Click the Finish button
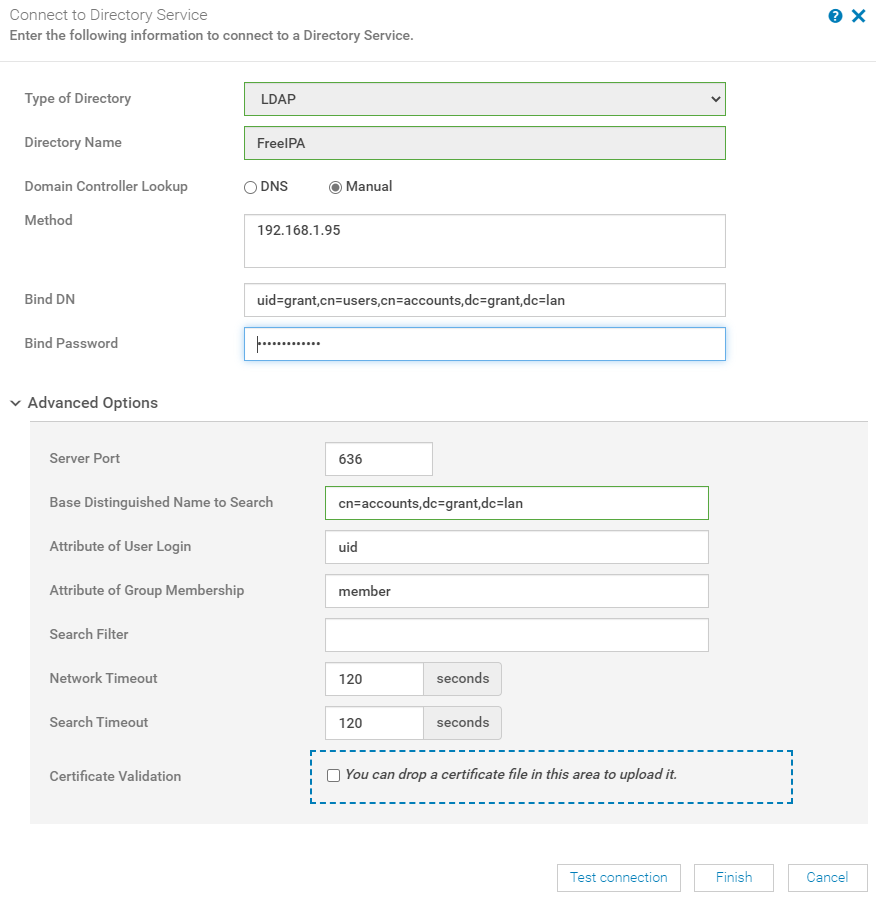Viewport: 876px width, 898px height. click(733, 877)
